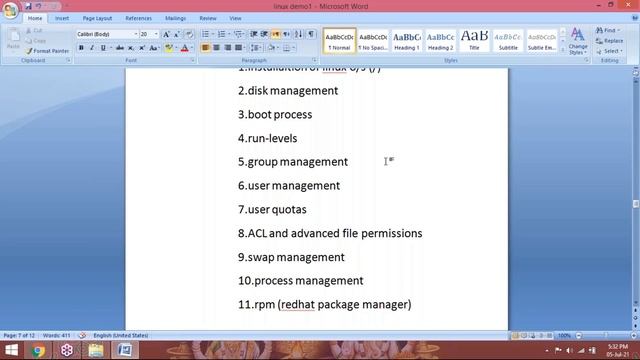Decrease the paragraph indent

(253, 34)
